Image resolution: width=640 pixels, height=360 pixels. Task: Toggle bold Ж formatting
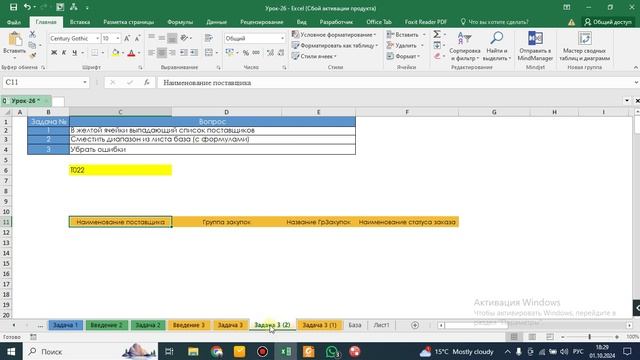click(x=54, y=53)
